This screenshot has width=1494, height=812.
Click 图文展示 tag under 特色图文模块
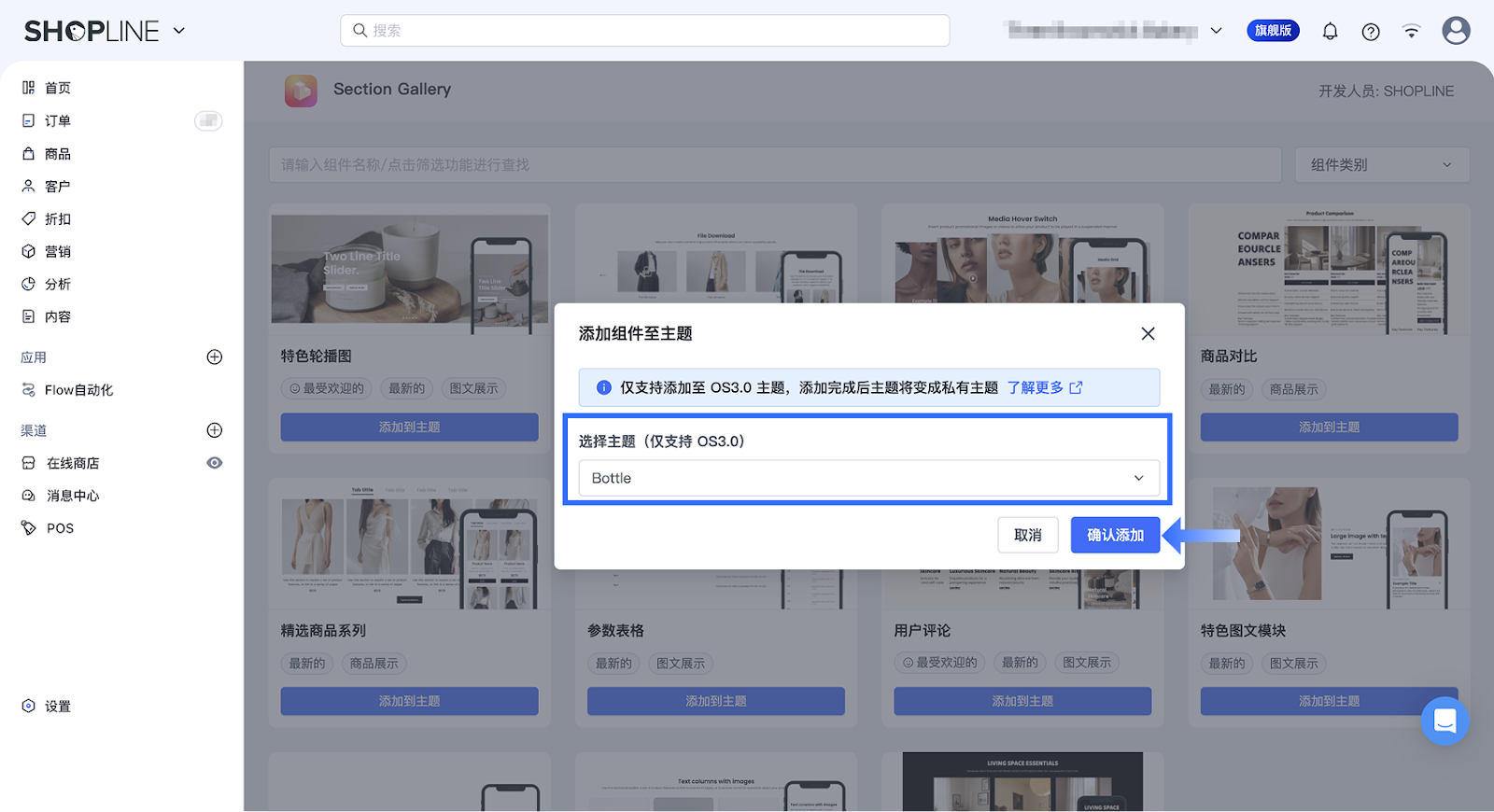click(1294, 664)
